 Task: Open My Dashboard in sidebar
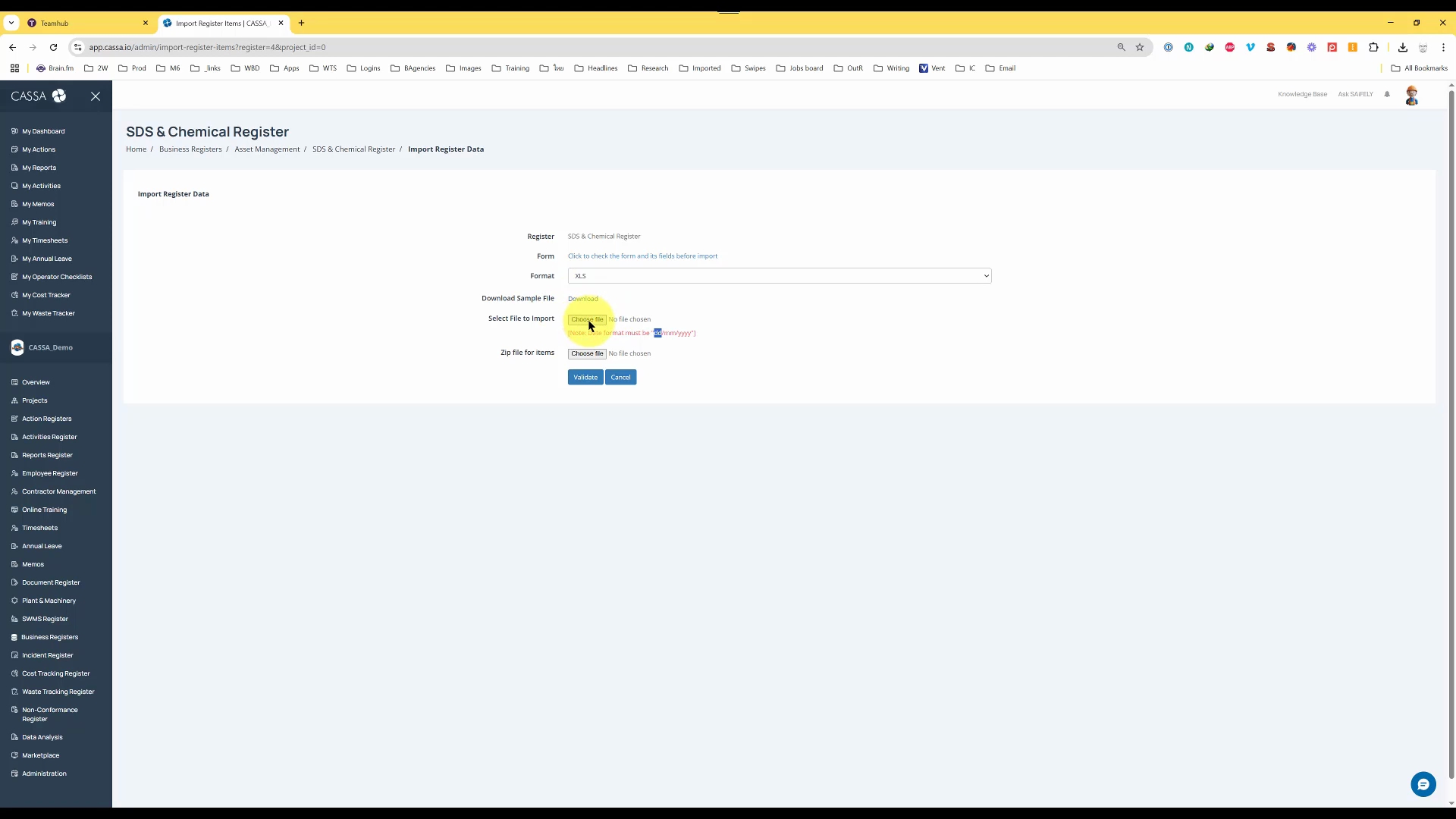tap(43, 131)
